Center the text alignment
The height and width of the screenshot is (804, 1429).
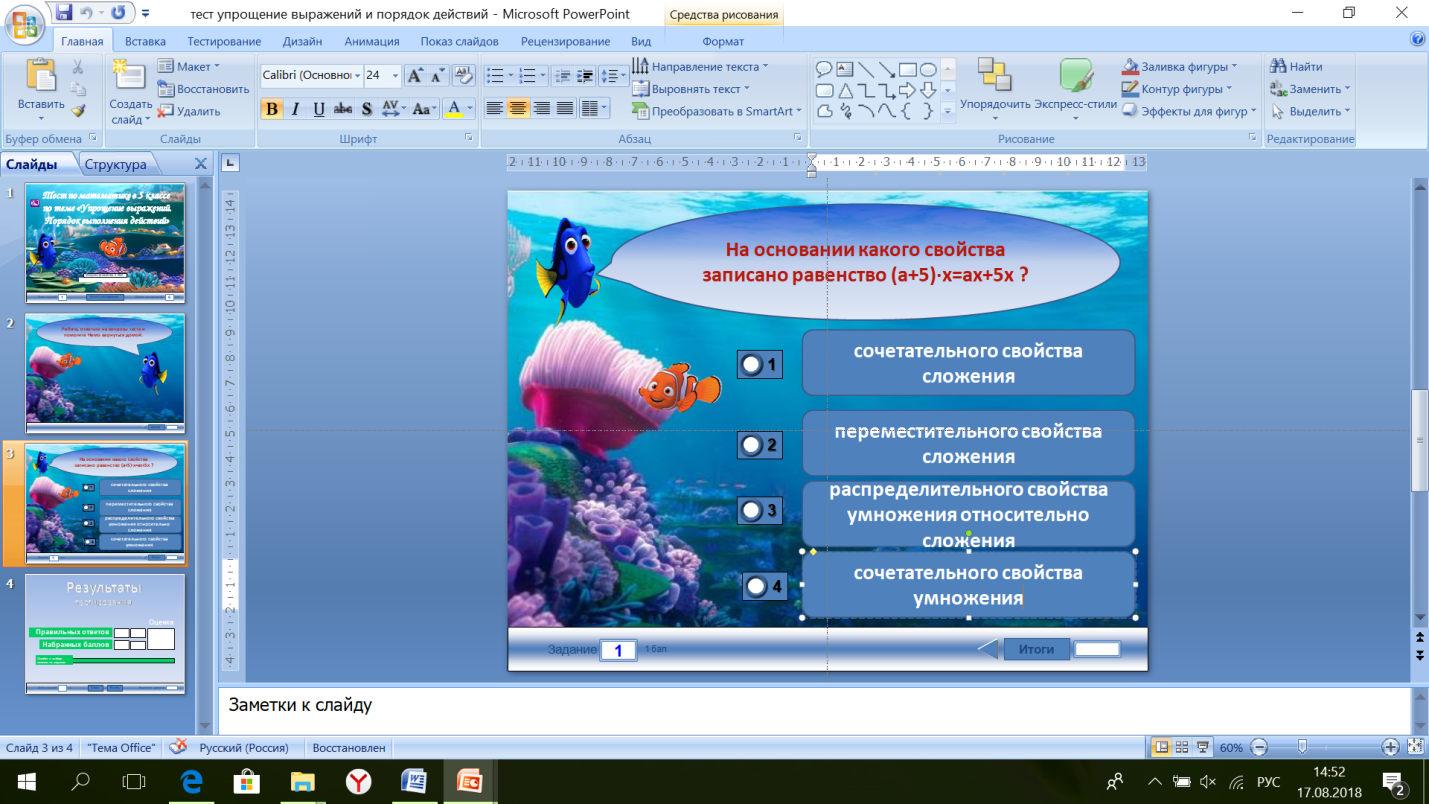click(518, 108)
